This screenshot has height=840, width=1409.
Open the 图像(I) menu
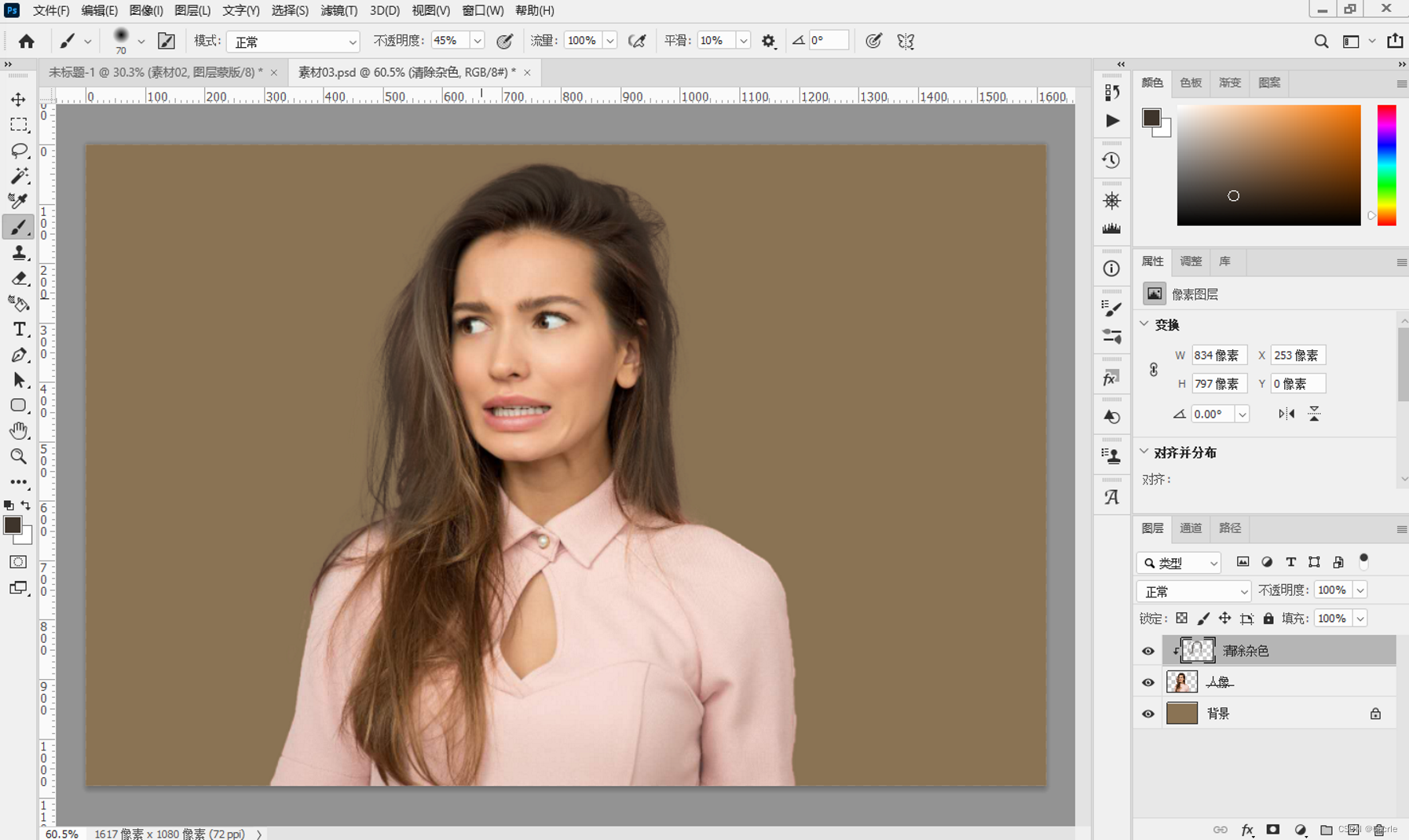pyautogui.click(x=146, y=10)
